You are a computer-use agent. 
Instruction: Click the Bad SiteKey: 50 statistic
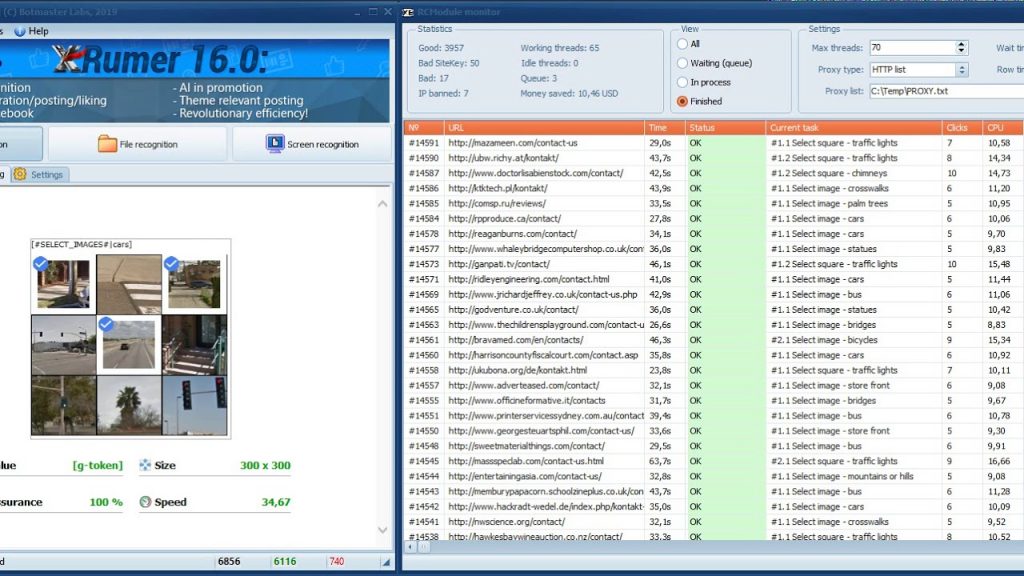[x=449, y=63]
